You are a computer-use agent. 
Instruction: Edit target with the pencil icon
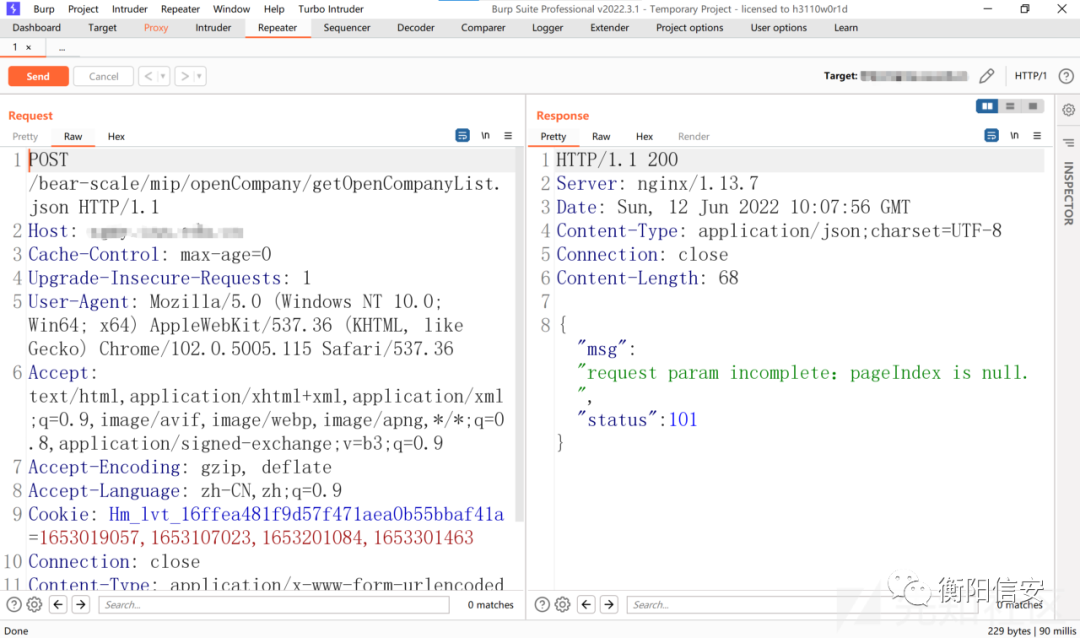986,76
